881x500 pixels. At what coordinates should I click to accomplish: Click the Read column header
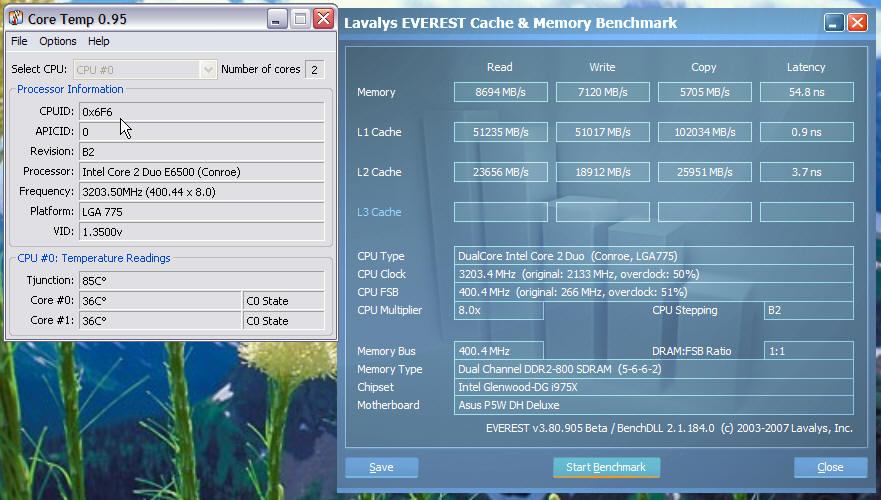(499, 67)
